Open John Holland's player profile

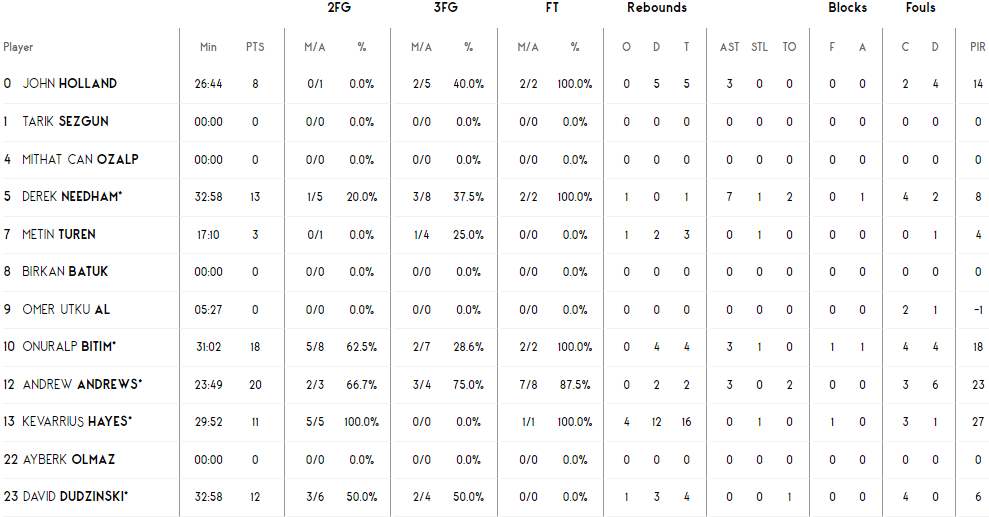pos(70,83)
